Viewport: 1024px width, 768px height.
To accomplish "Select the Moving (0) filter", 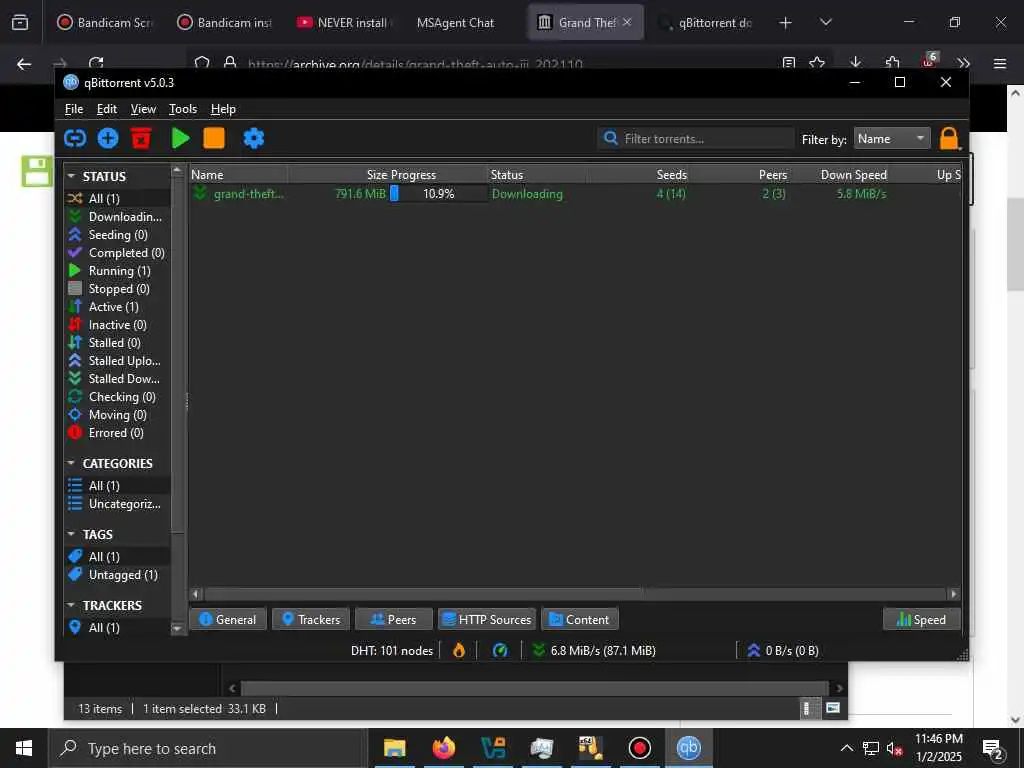I will pyautogui.click(x=118, y=415).
